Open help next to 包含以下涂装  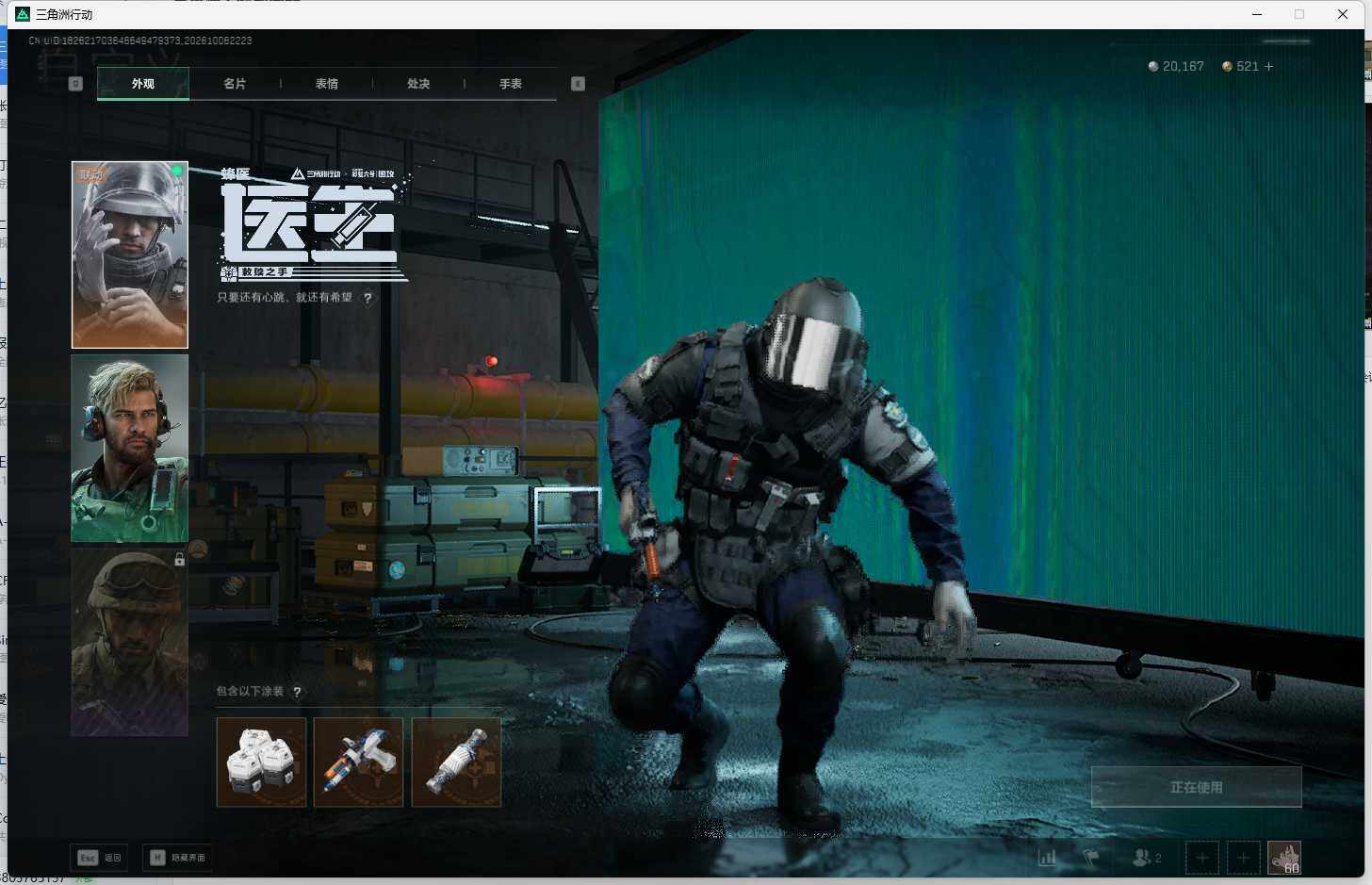pyautogui.click(x=297, y=692)
